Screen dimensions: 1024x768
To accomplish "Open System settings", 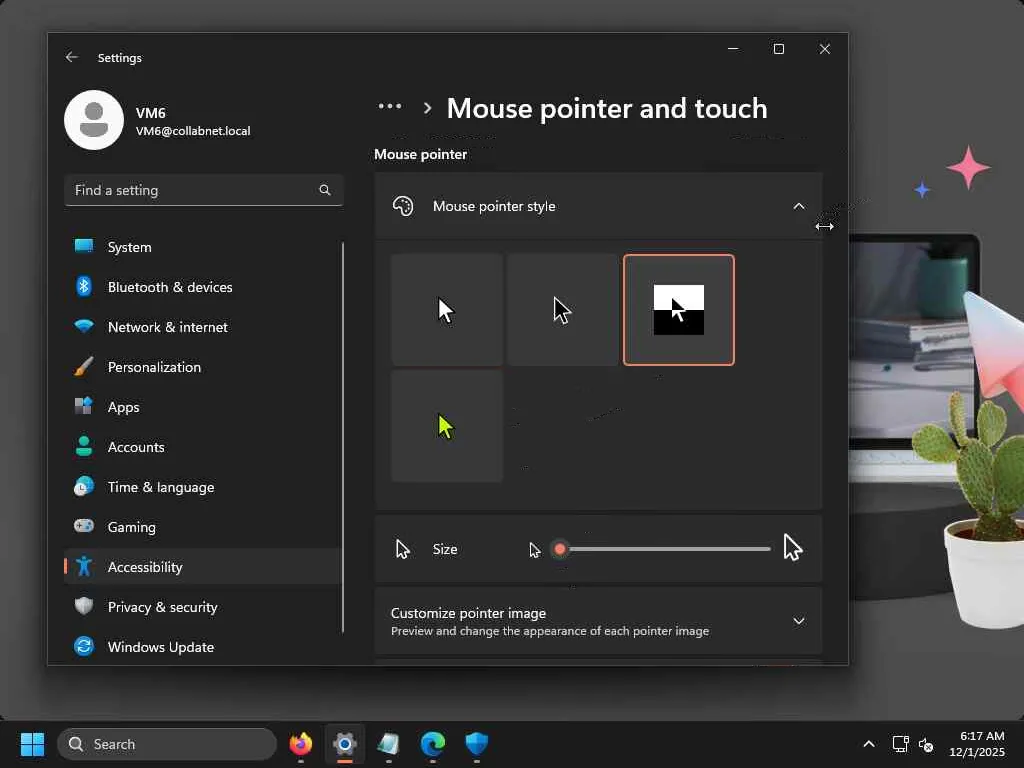I will point(202,247).
